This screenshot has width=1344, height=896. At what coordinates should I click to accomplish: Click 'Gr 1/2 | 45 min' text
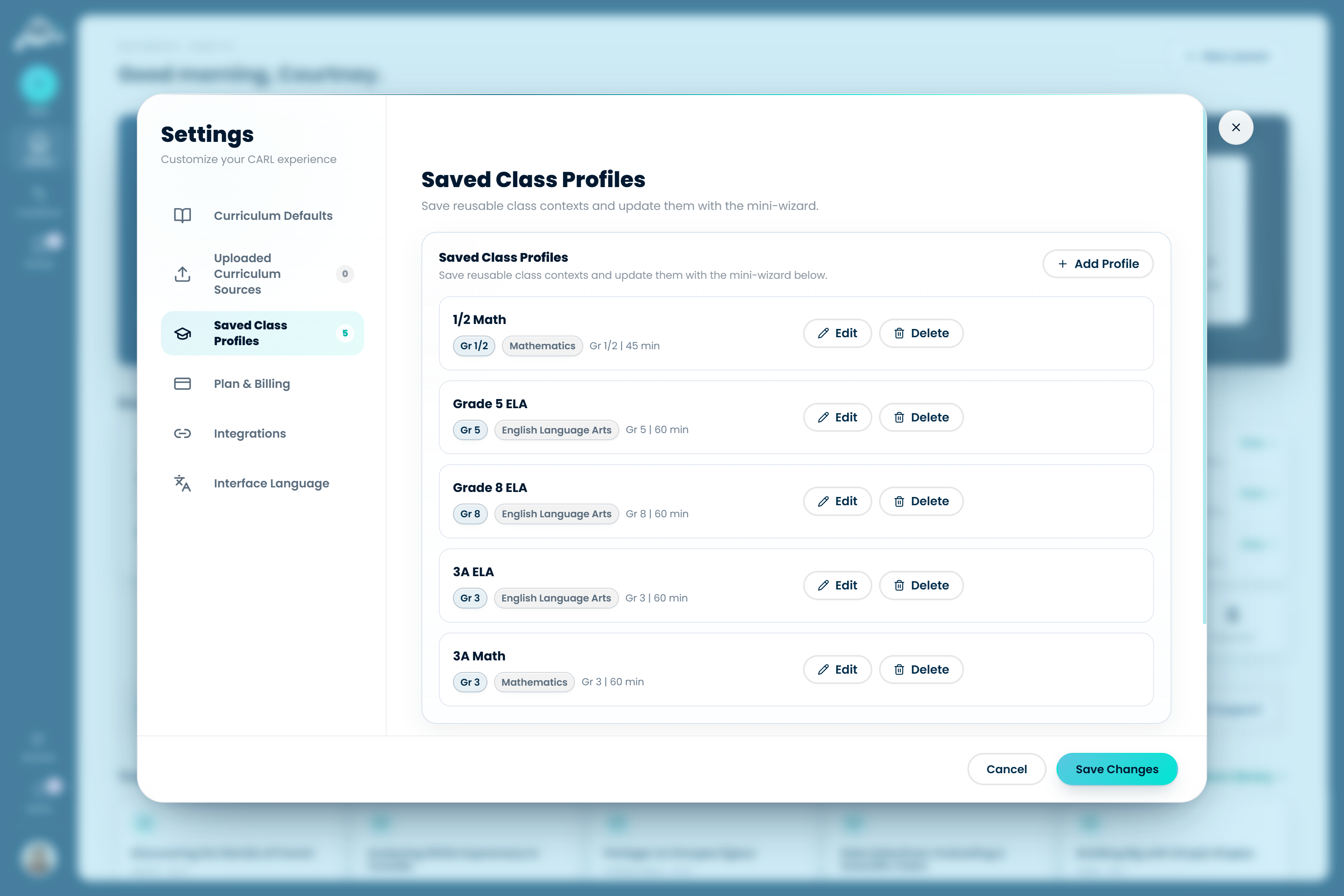coord(625,346)
